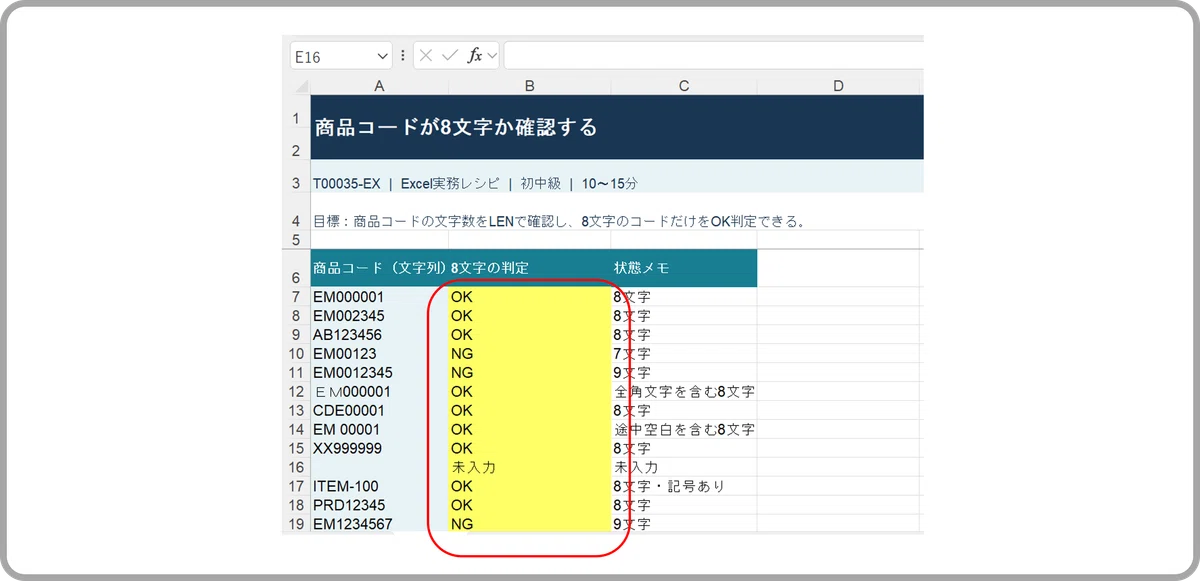Click yellow 未入力 cell in column B
The image size is (1200, 581).
click(x=529, y=467)
